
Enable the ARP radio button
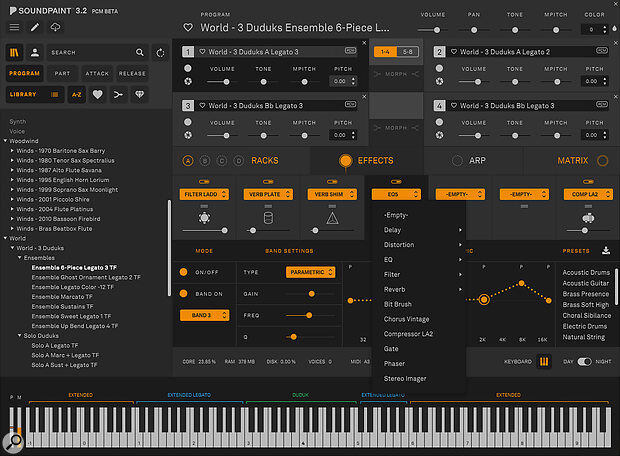pyautogui.click(x=457, y=161)
